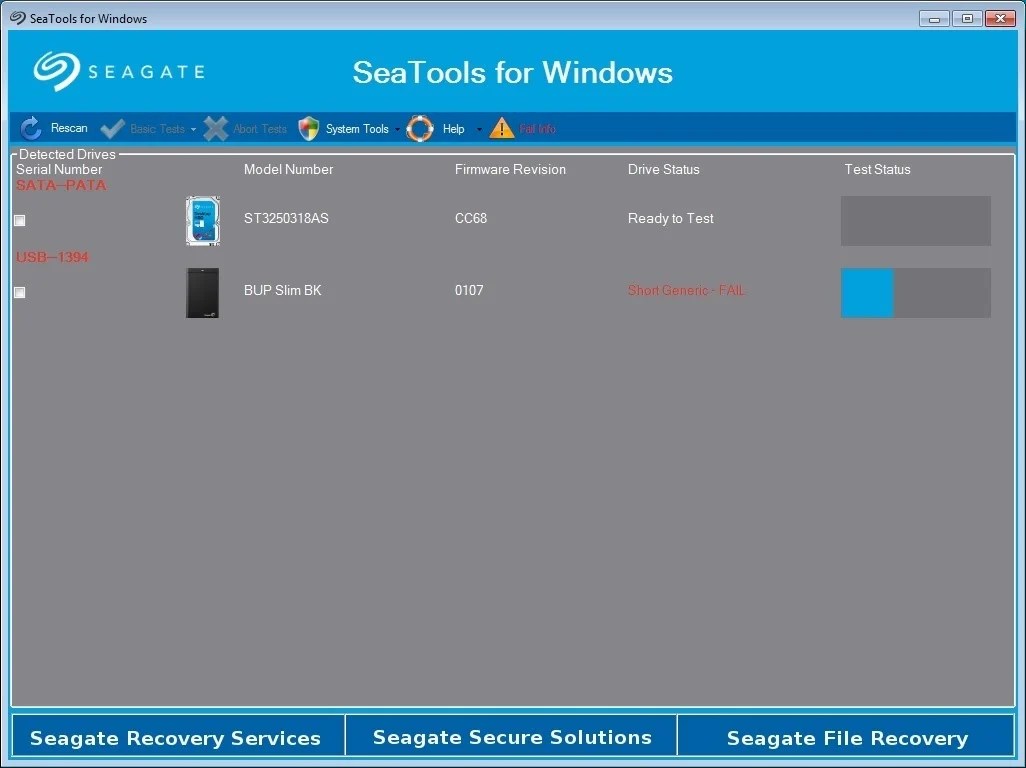Click the Abort Tests X icon
This screenshot has height=768, width=1026.
(216, 128)
